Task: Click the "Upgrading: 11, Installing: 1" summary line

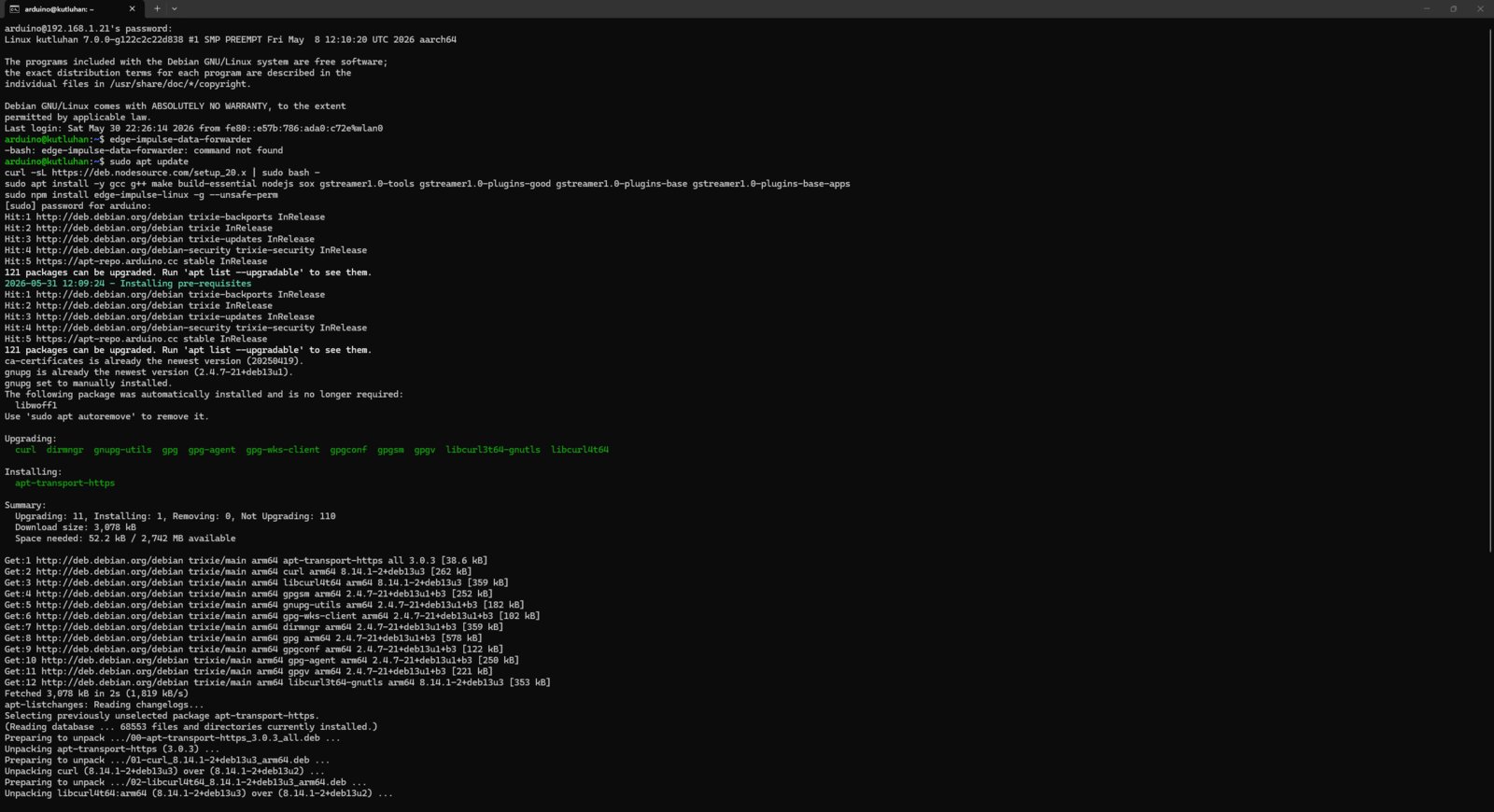Action: point(176,516)
